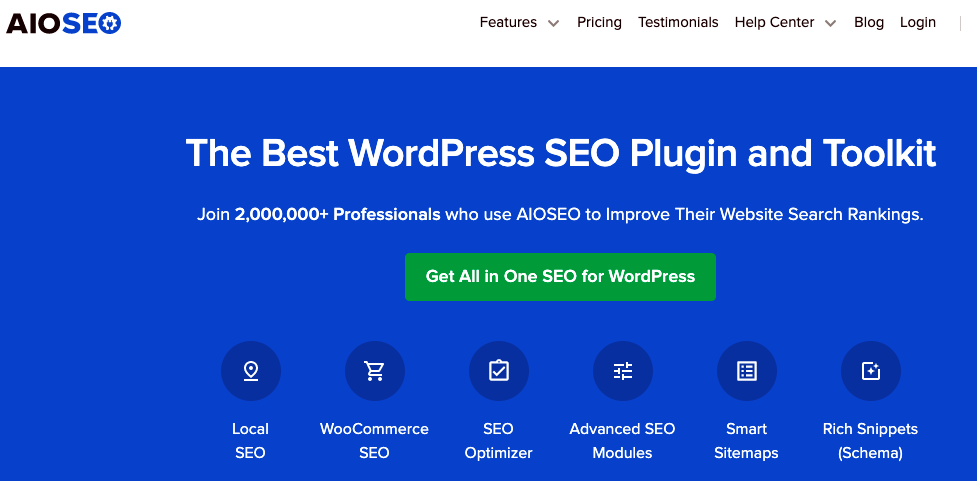The image size is (977, 481).
Task: Open the Help Center menu item
Action: [774, 22]
